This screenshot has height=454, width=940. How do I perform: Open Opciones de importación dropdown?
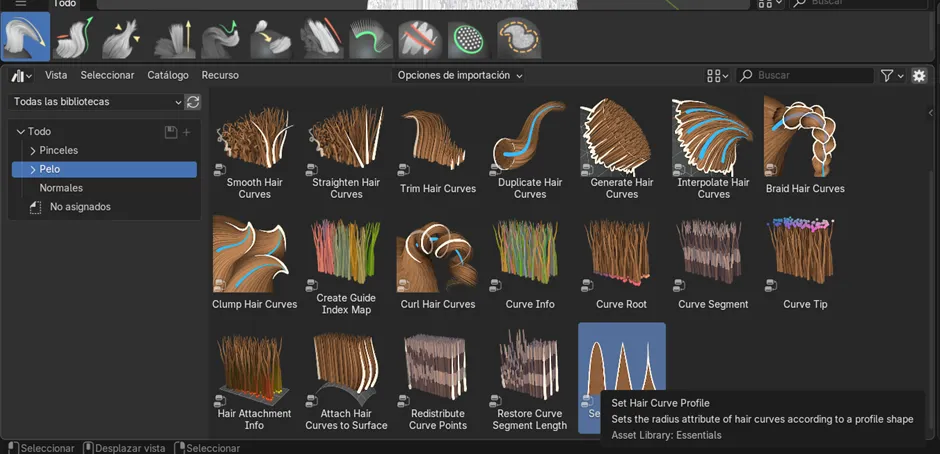point(460,76)
